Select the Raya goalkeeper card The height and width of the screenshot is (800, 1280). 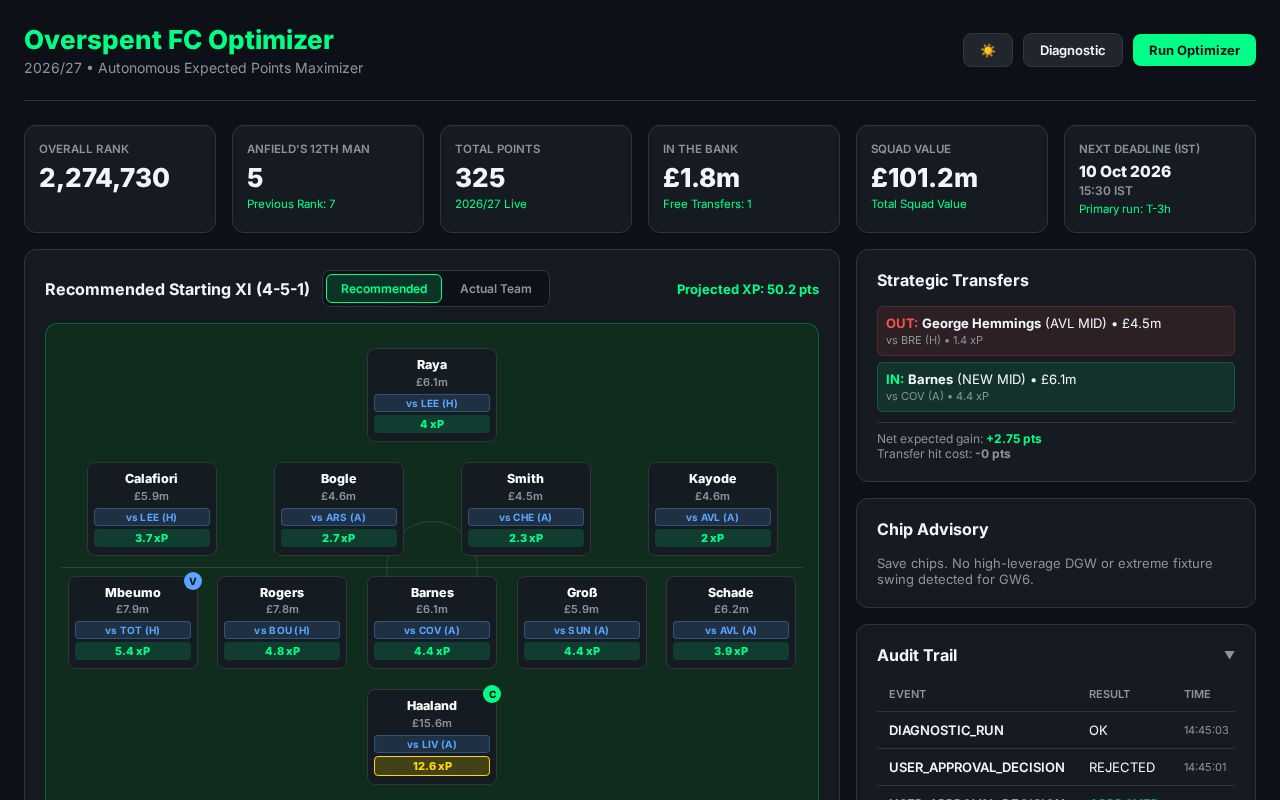[x=432, y=395]
